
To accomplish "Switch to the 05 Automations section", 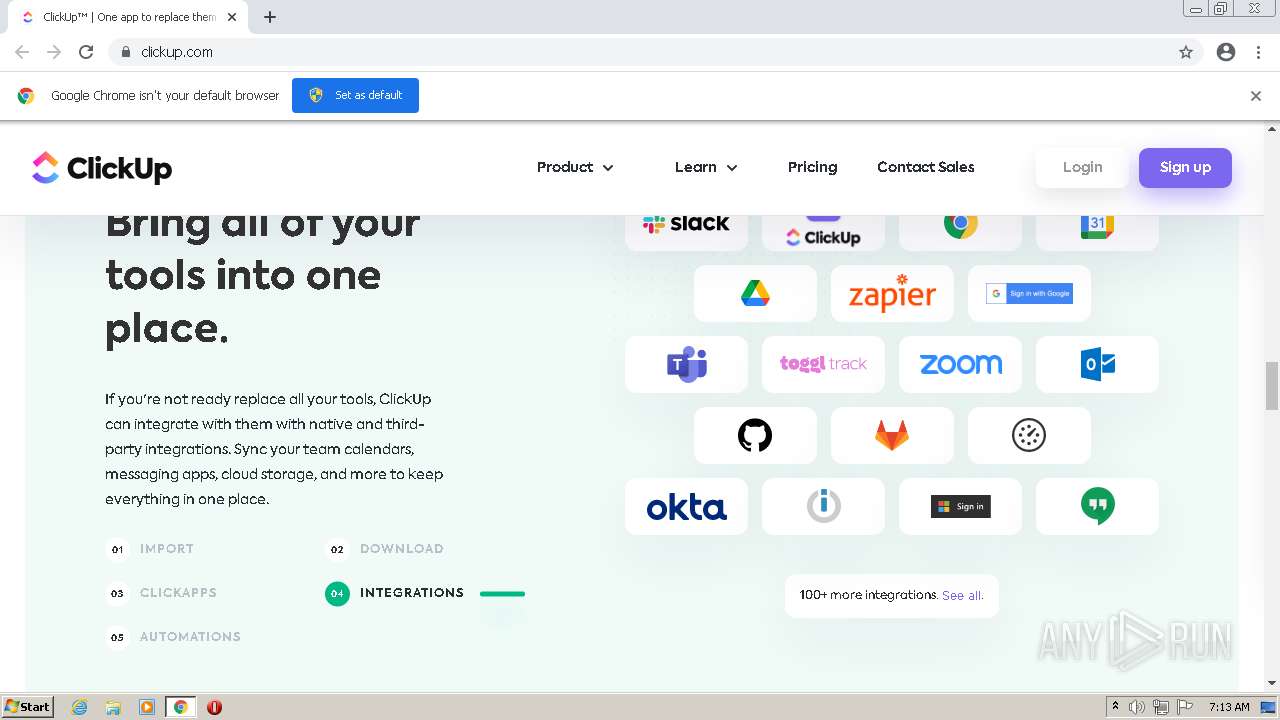I will 173,637.
